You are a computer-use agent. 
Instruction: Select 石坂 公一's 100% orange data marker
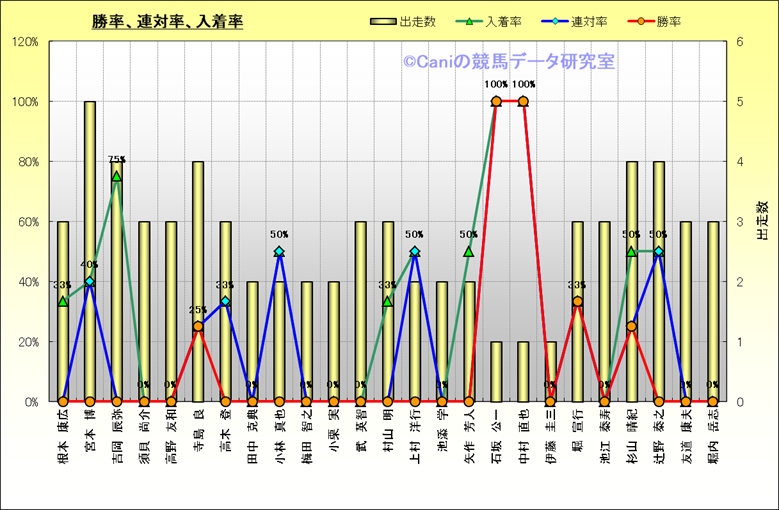(496, 101)
